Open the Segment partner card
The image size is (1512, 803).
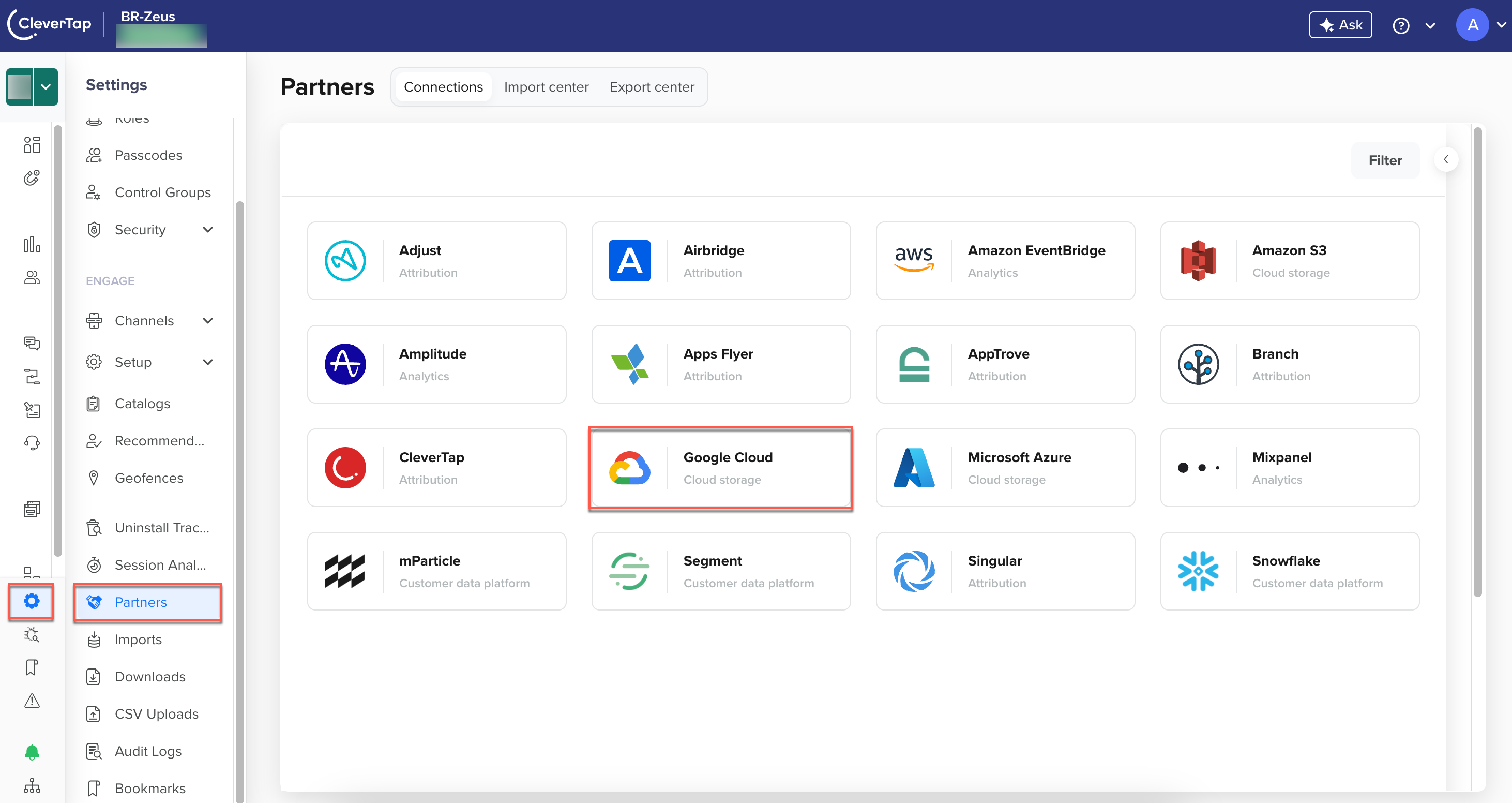[721, 571]
